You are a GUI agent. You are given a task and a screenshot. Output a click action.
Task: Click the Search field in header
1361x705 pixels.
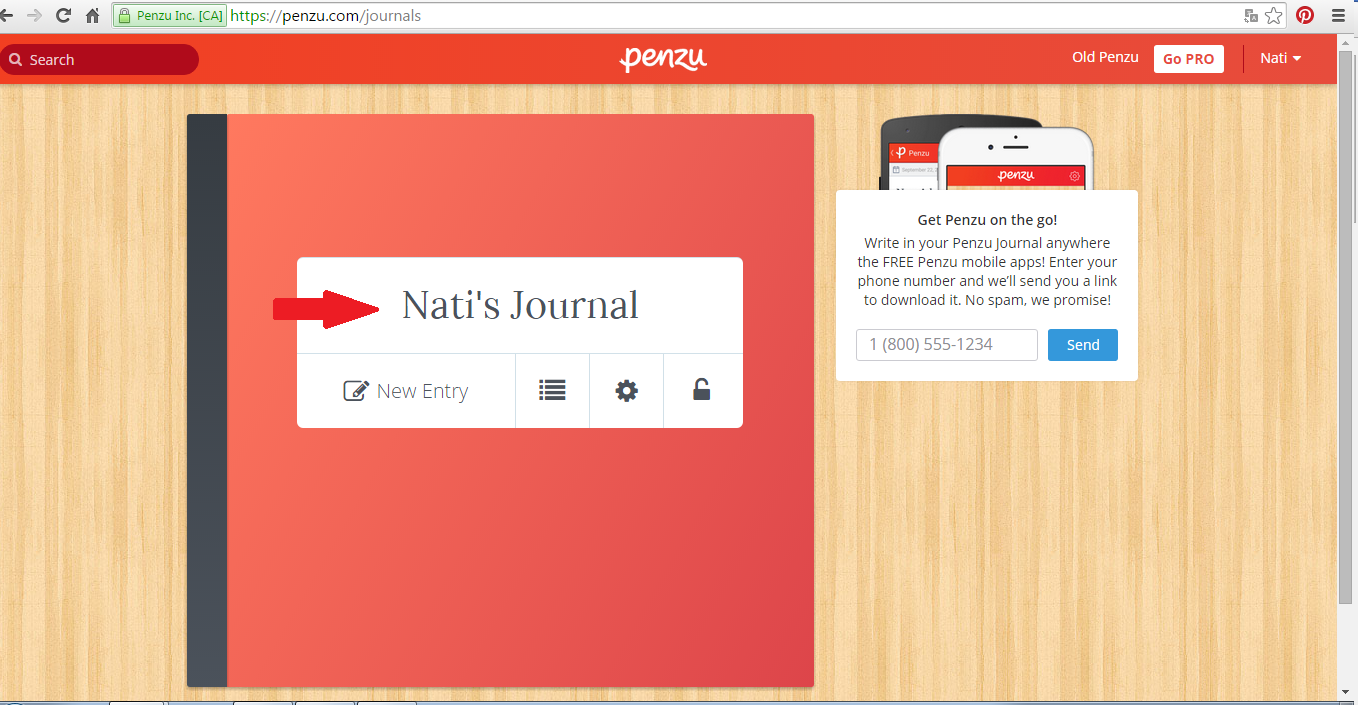coord(99,60)
